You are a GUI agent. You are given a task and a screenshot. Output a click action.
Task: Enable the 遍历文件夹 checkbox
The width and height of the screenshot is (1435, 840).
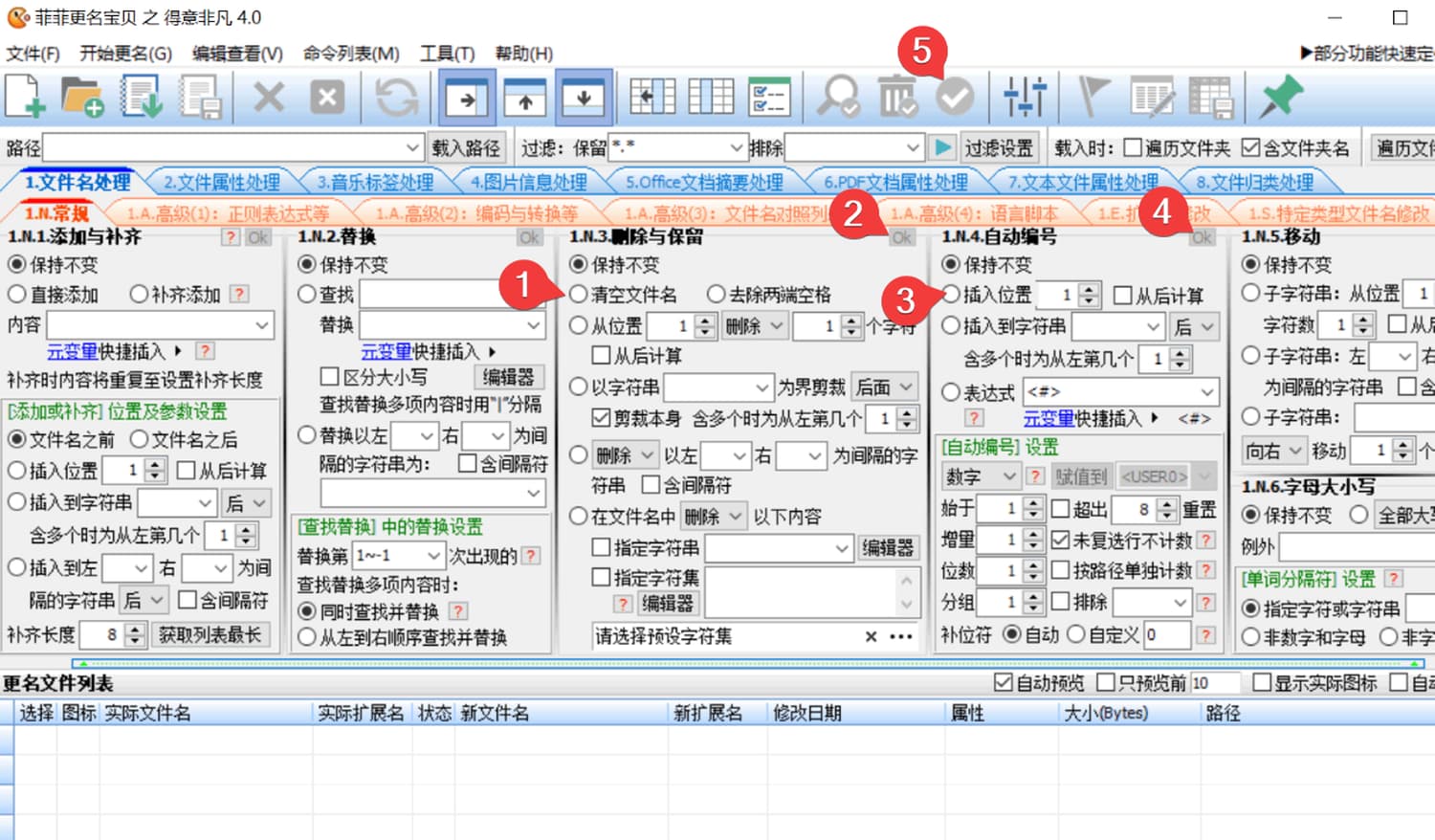click(1133, 147)
